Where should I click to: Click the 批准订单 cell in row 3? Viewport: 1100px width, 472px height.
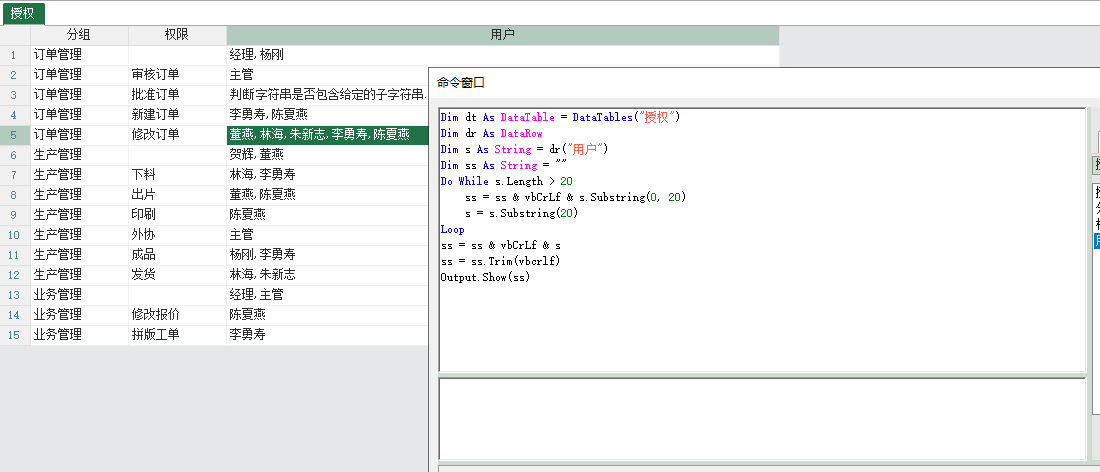coord(156,95)
